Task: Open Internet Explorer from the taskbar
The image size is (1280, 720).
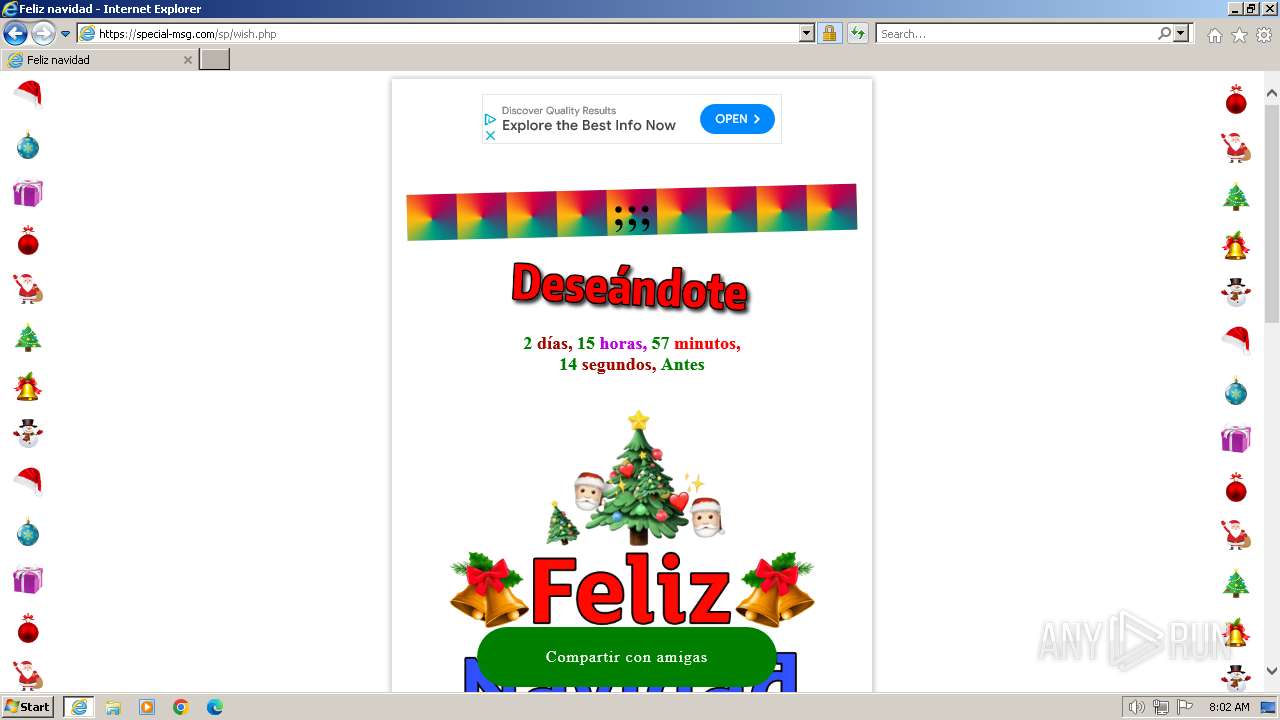Action: (x=79, y=707)
